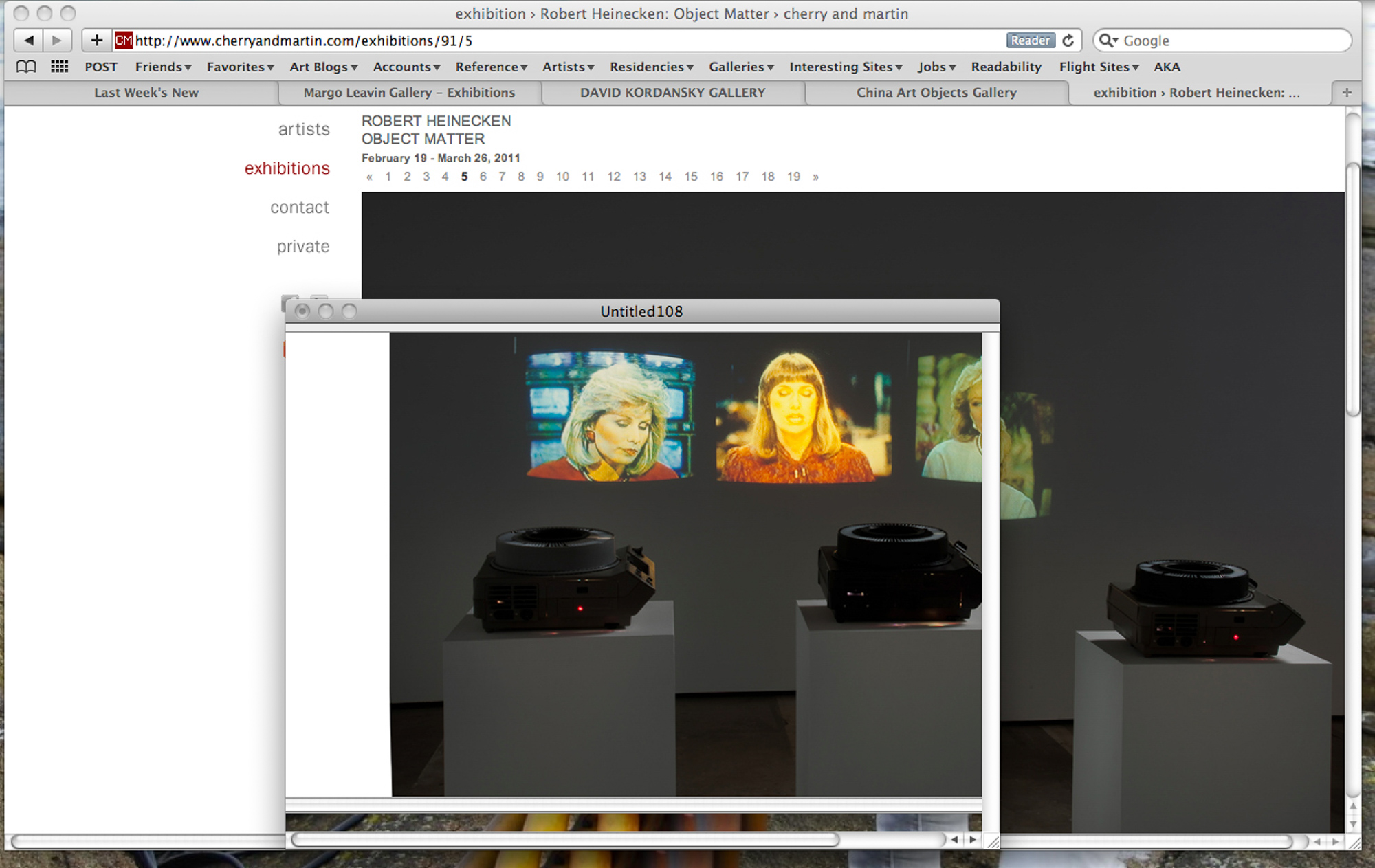Viewport: 1375px width, 868px height.
Task: Open the contact page link
Action: pyautogui.click(x=300, y=208)
